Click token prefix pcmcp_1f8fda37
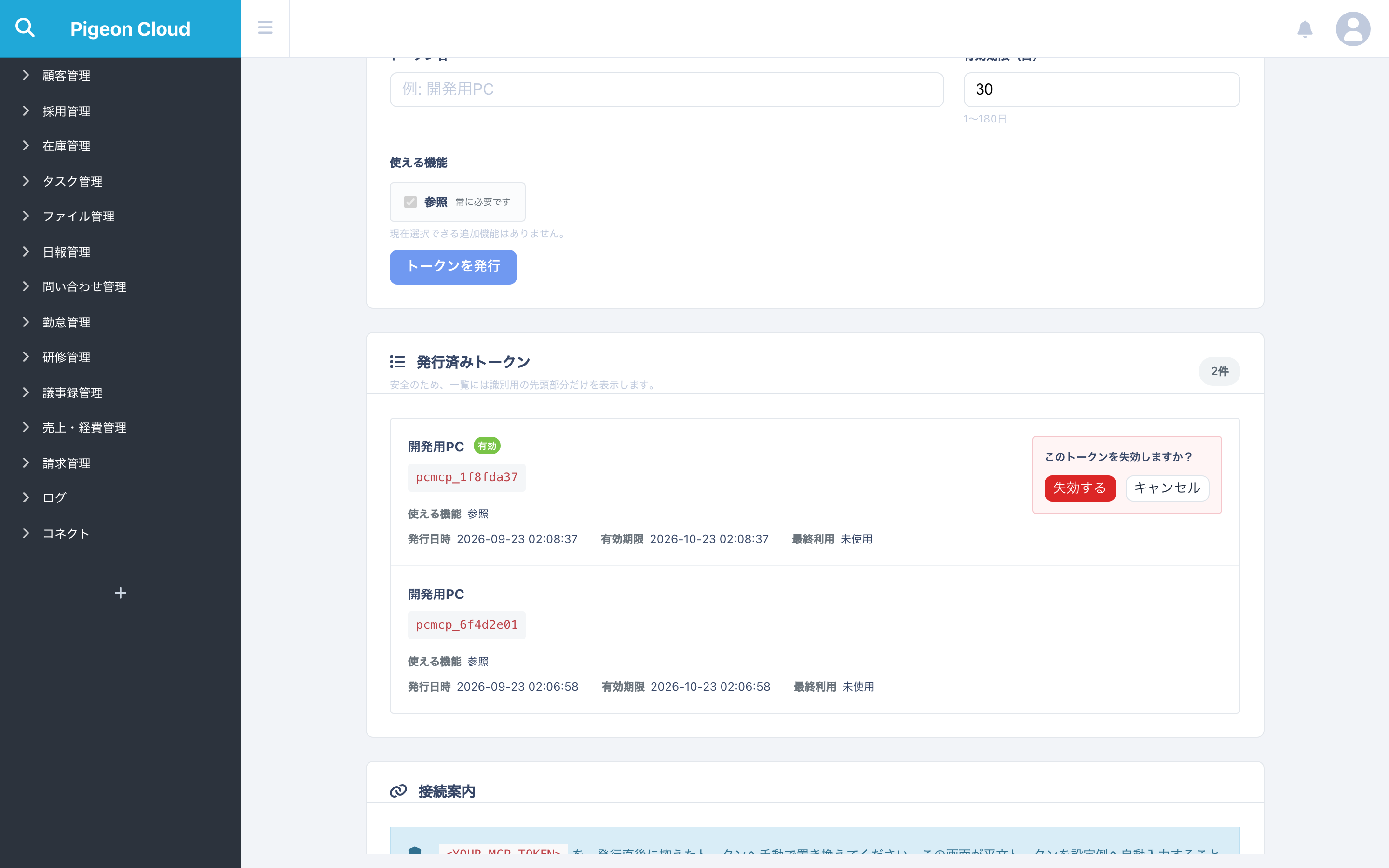Image resolution: width=1389 pixels, height=868 pixels. 467,477
